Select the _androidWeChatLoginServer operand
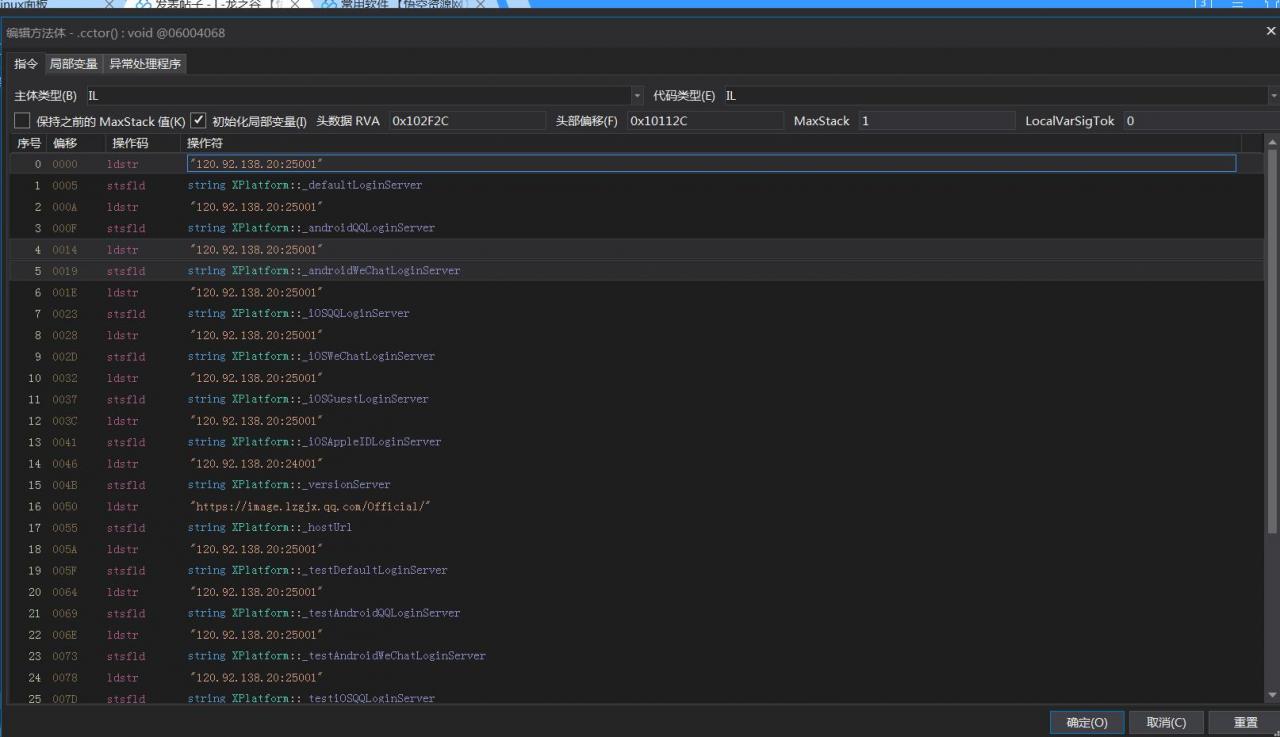The width and height of the screenshot is (1280, 737). coord(324,271)
